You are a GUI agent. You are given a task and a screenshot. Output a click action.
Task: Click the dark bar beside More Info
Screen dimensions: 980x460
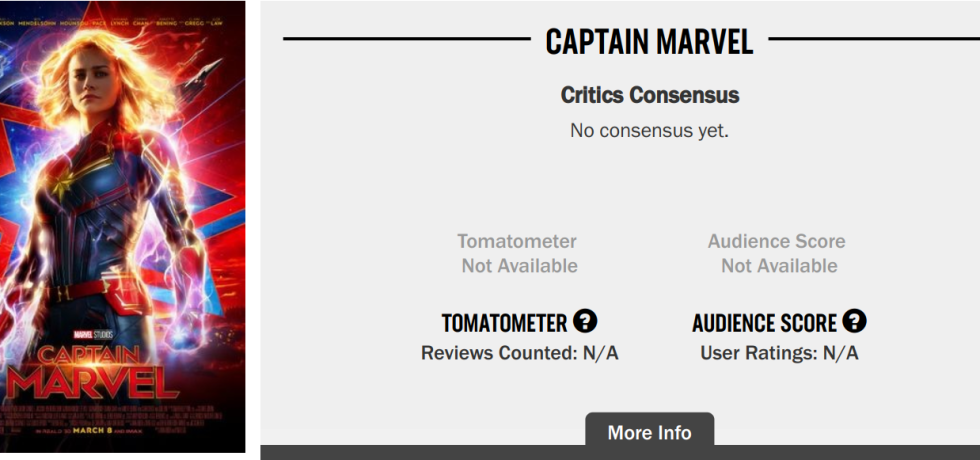850,452
